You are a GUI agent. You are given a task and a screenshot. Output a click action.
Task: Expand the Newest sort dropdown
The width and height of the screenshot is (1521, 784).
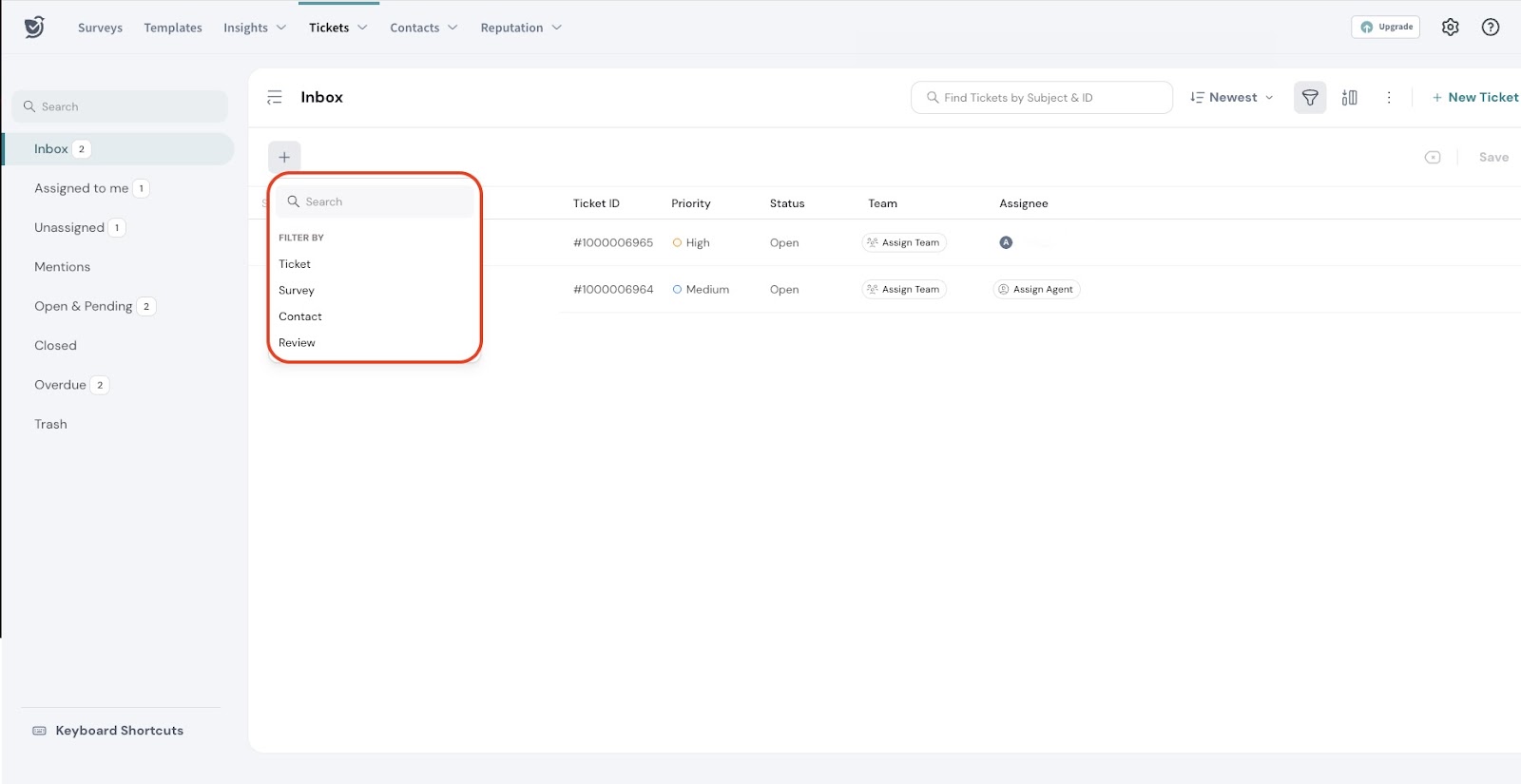click(x=1231, y=97)
